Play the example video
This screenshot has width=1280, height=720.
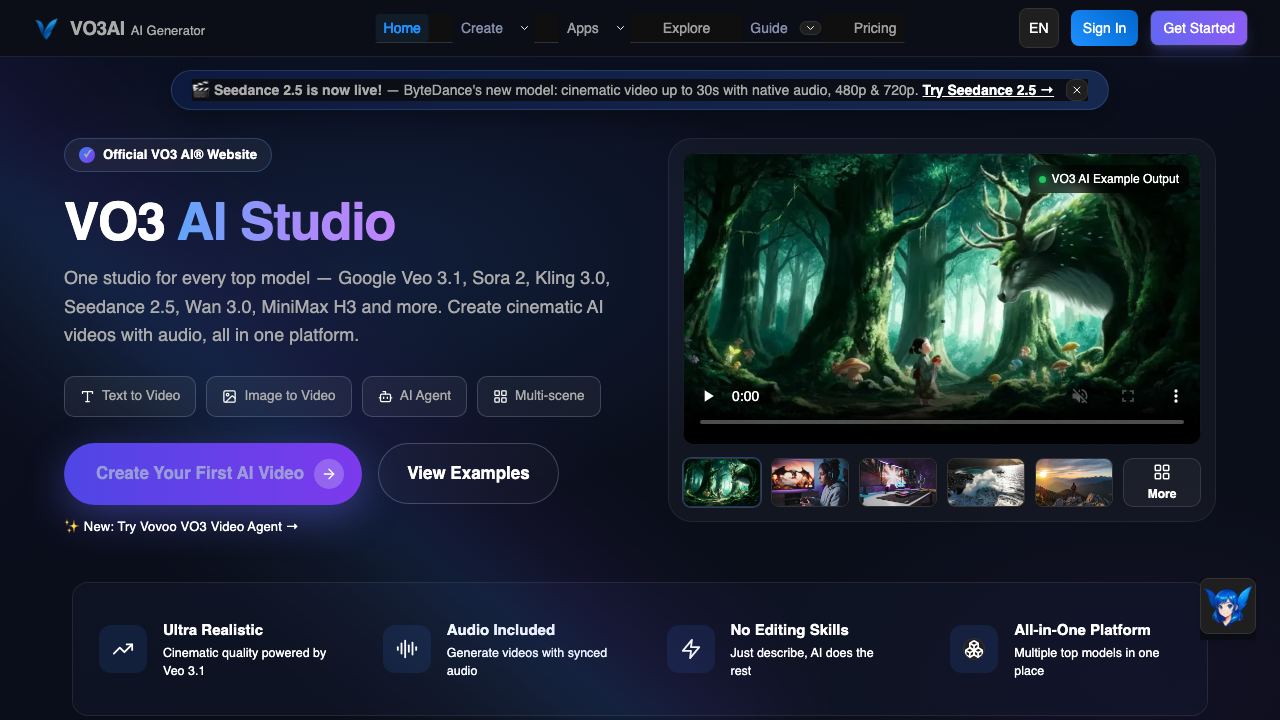[x=708, y=396]
